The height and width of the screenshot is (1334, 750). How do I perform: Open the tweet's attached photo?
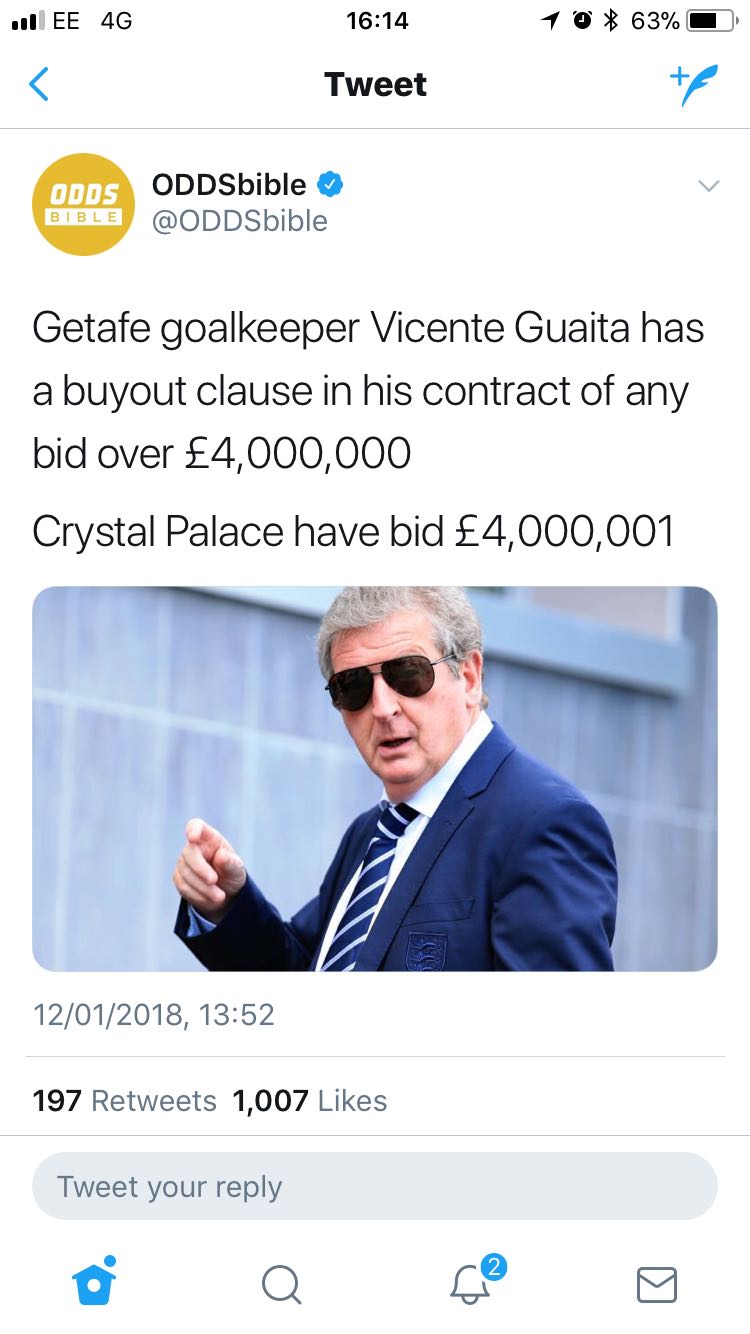(375, 779)
